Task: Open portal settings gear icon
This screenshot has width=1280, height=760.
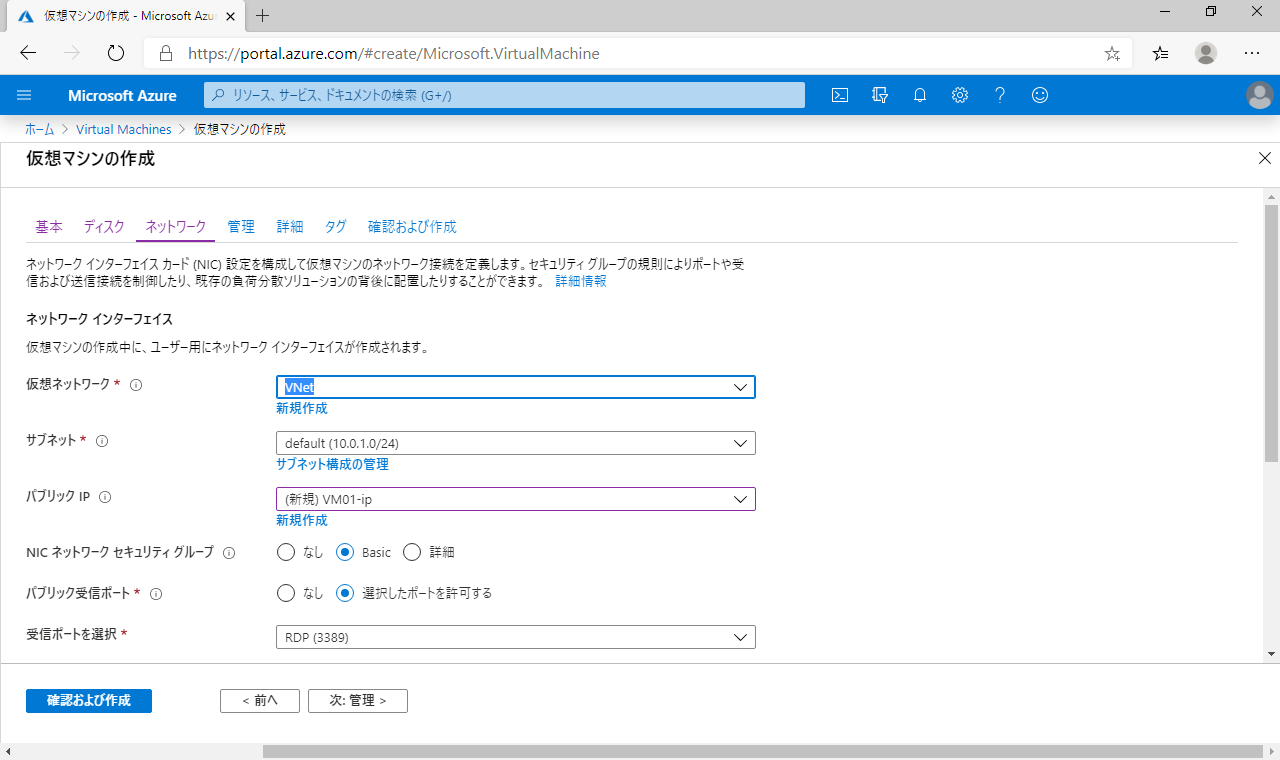Action: click(960, 95)
